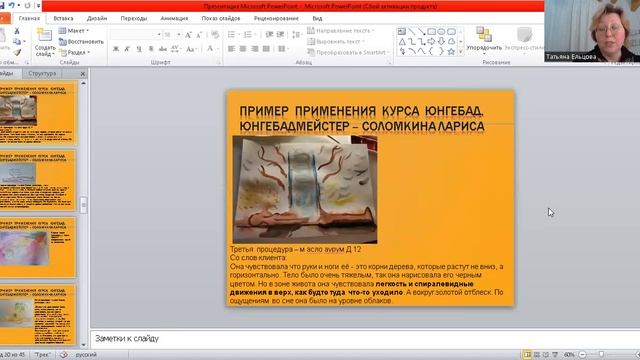This screenshot has height=360, width=640.
Task: Pick the oval shape in gallery
Action: pyautogui.click(x=441, y=31)
